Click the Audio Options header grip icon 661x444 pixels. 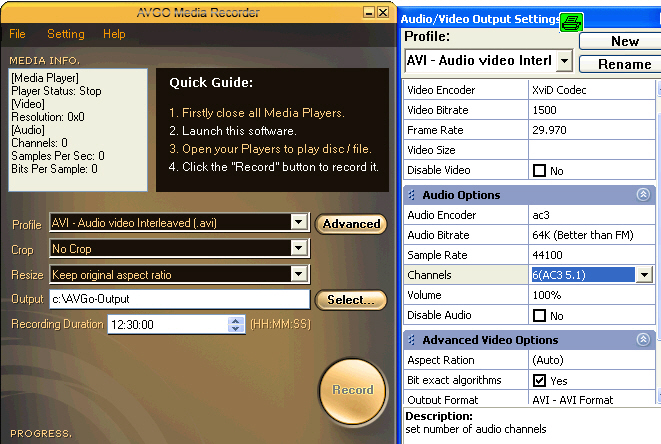point(411,195)
